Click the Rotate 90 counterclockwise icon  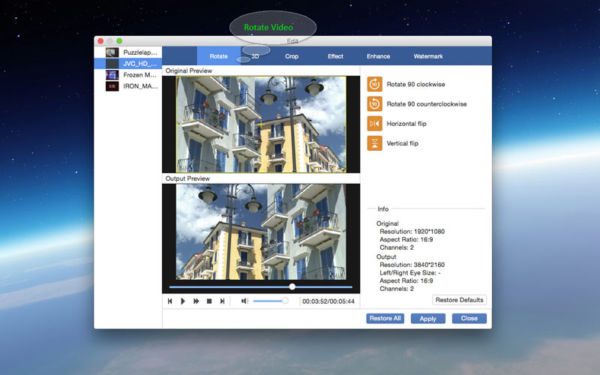tap(375, 104)
